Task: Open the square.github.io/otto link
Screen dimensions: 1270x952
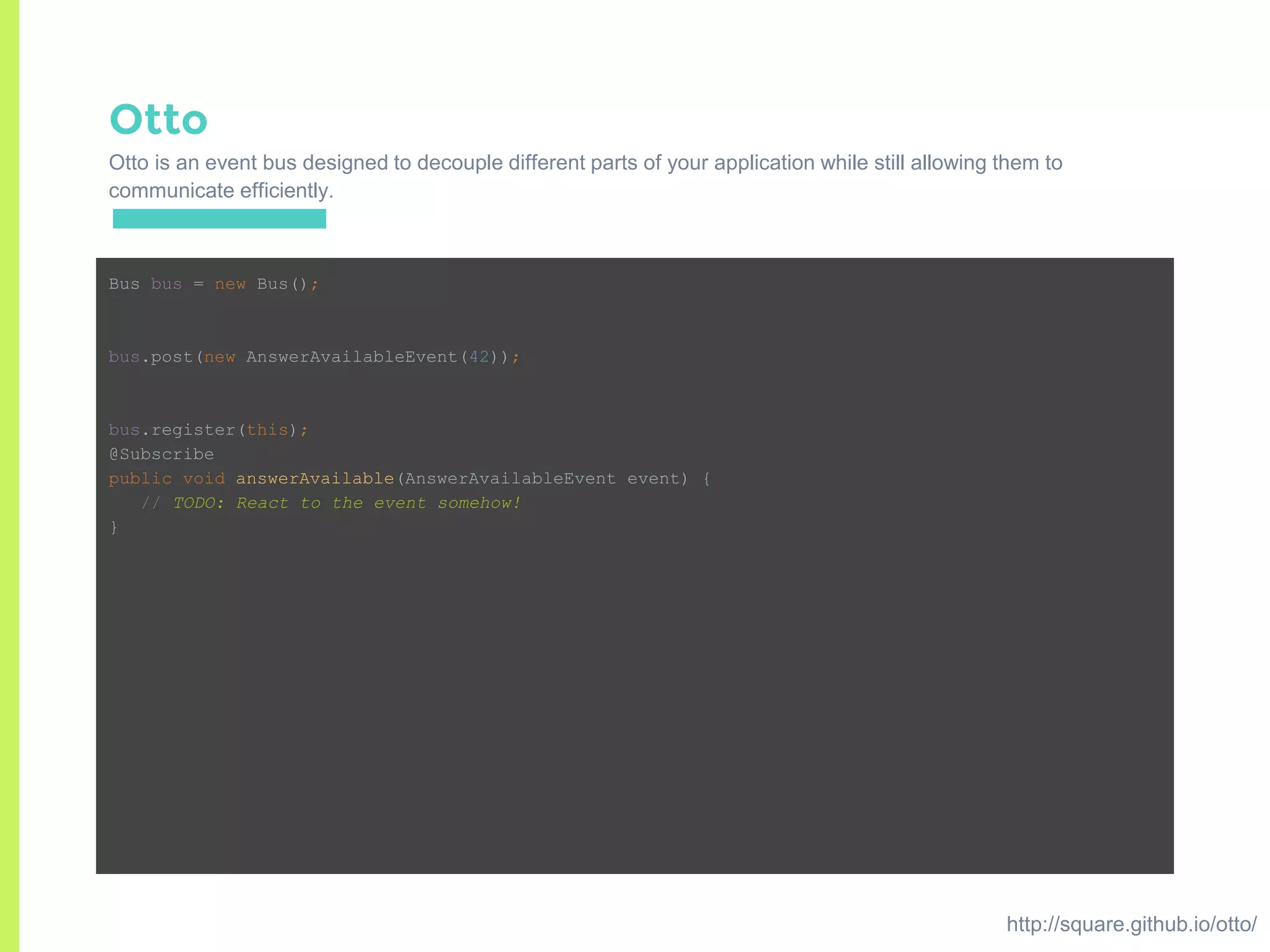Action: pyautogui.click(x=1131, y=924)
